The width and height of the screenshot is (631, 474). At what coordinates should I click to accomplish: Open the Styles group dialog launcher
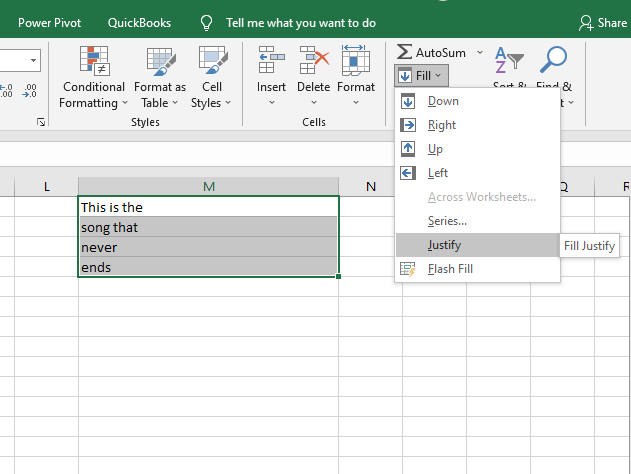pyautogui.click(x=41, y=122)
